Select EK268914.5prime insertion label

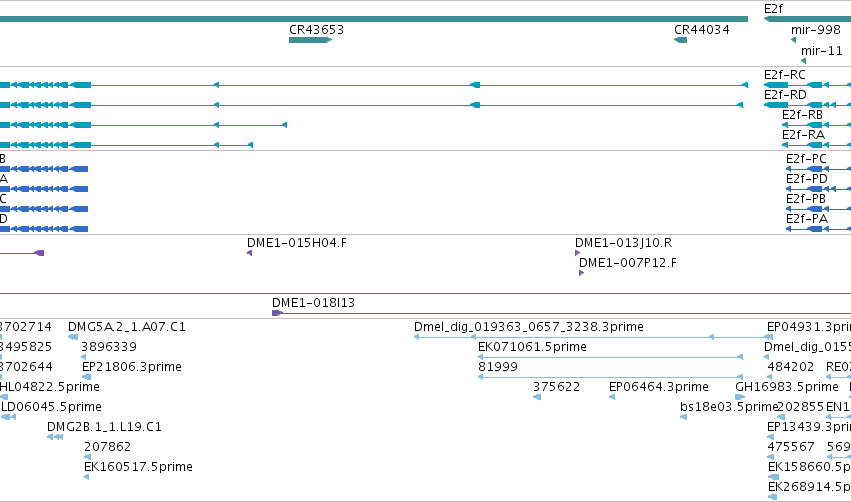pos(809,487)
